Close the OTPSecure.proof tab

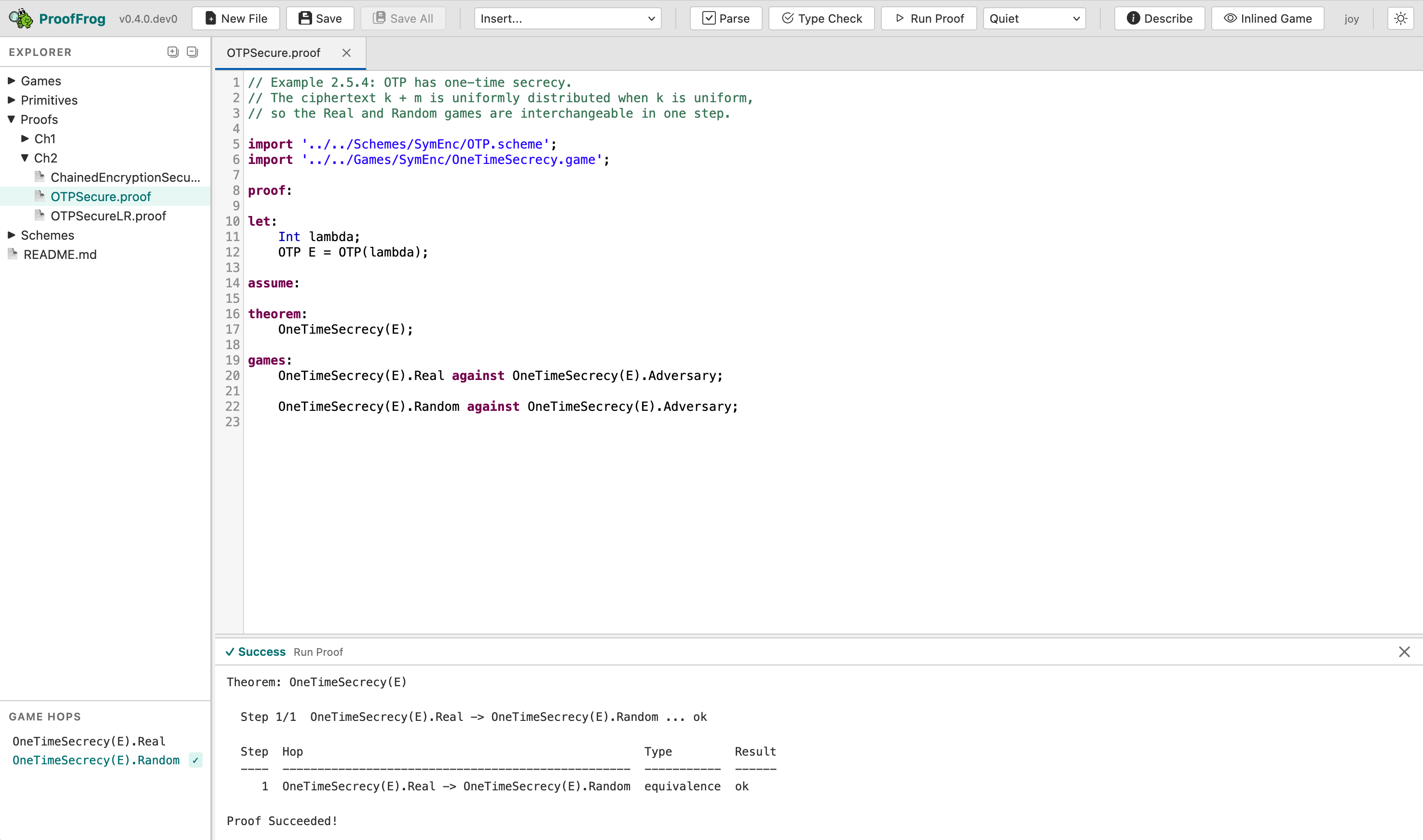pyautogui.click(x=346, y=53)
